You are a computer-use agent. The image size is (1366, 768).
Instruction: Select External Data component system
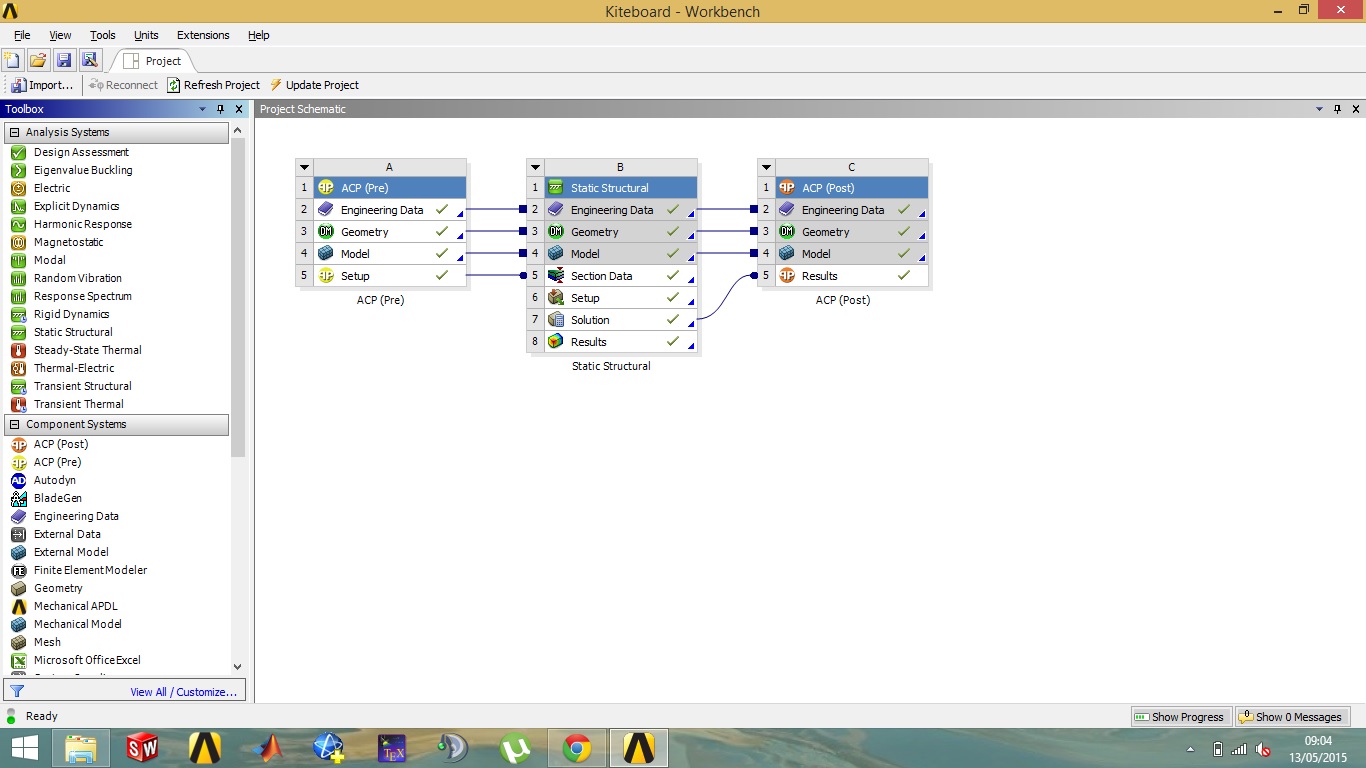pos(67,534)
